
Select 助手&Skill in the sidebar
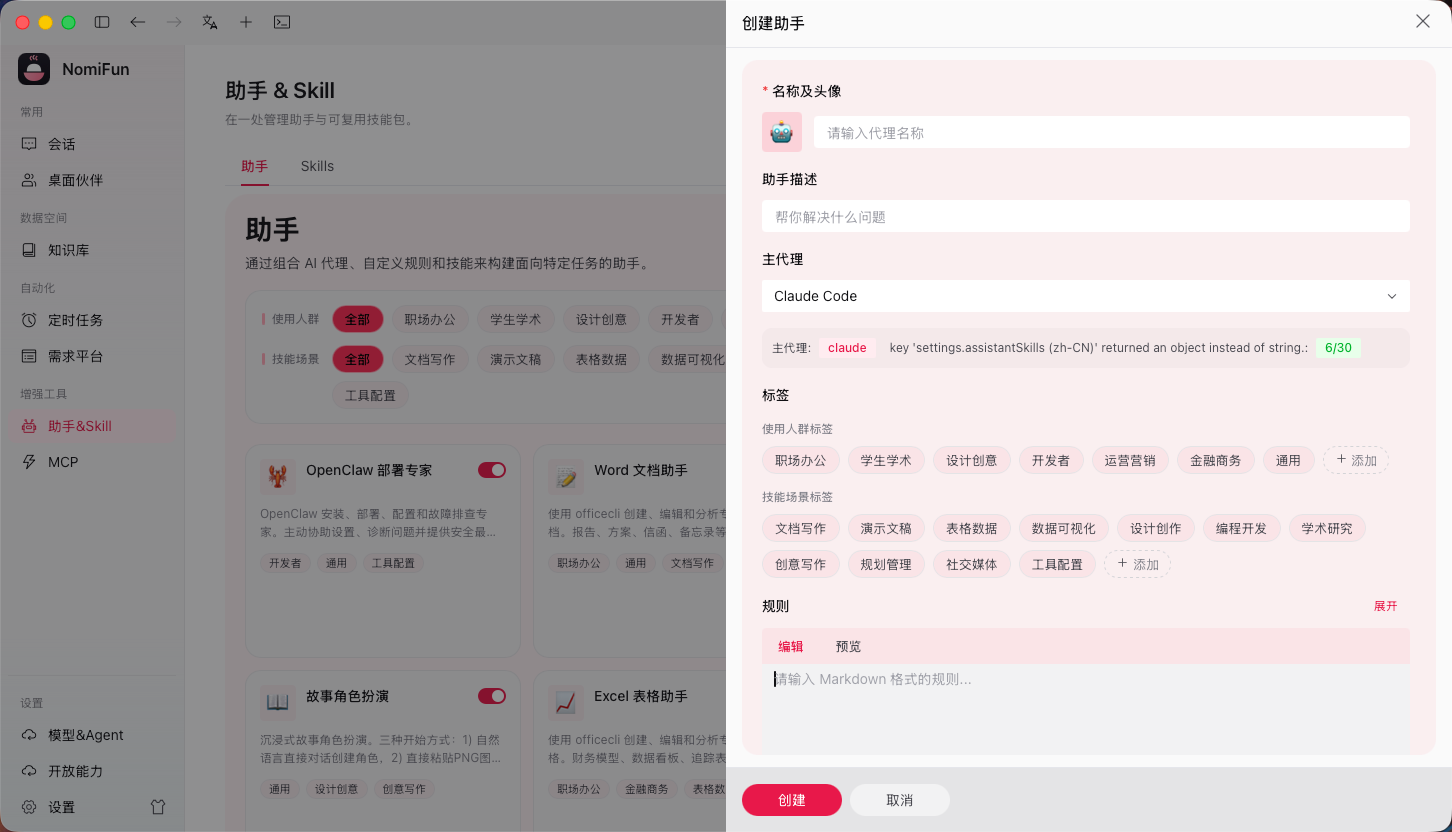click(92, 426)
